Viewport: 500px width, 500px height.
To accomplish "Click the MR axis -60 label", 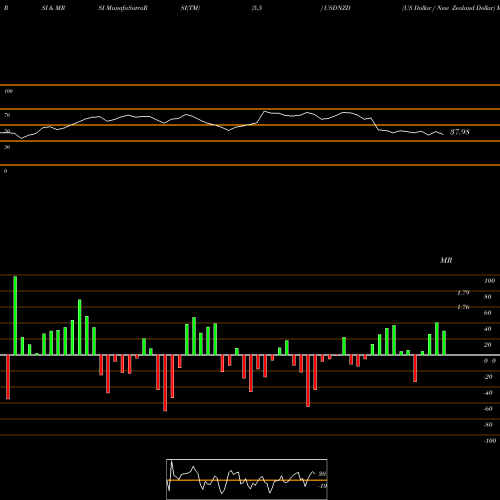I will click(x=488, y=409).
